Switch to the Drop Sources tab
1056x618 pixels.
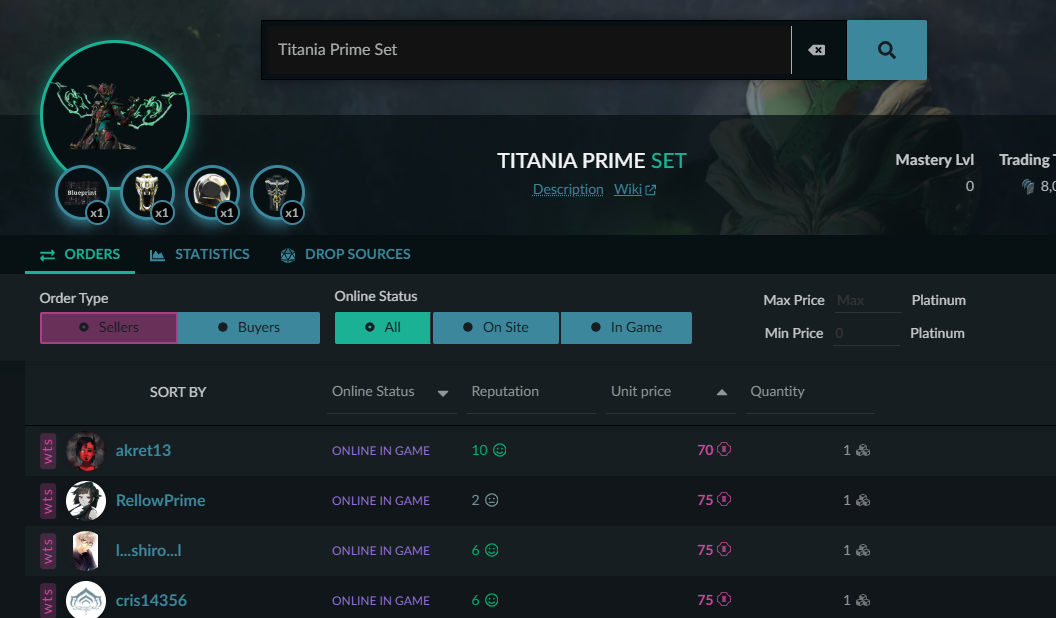click(345, 254)
